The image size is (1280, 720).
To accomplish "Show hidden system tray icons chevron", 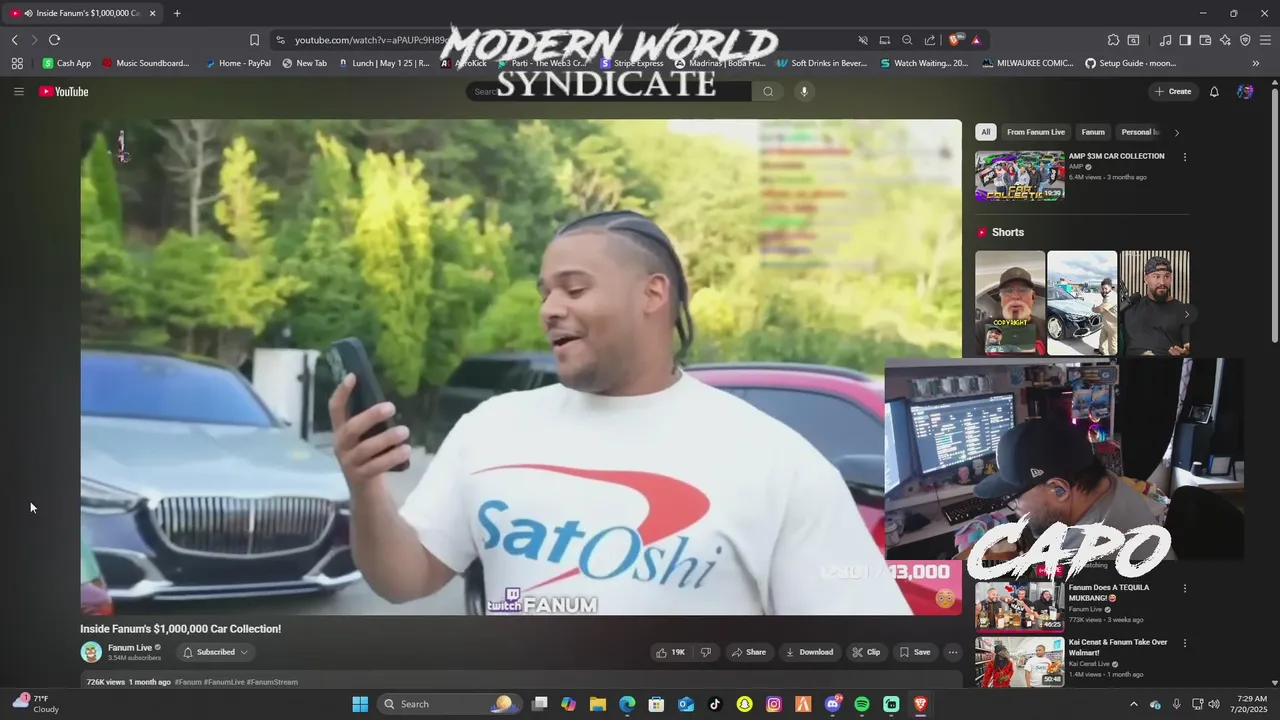I will pos(1133,704).
